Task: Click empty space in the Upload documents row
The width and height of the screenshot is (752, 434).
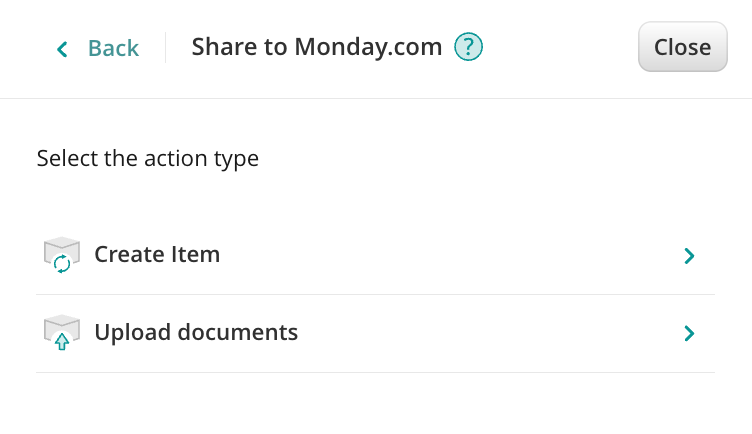Action: click(x=480, y=332)
